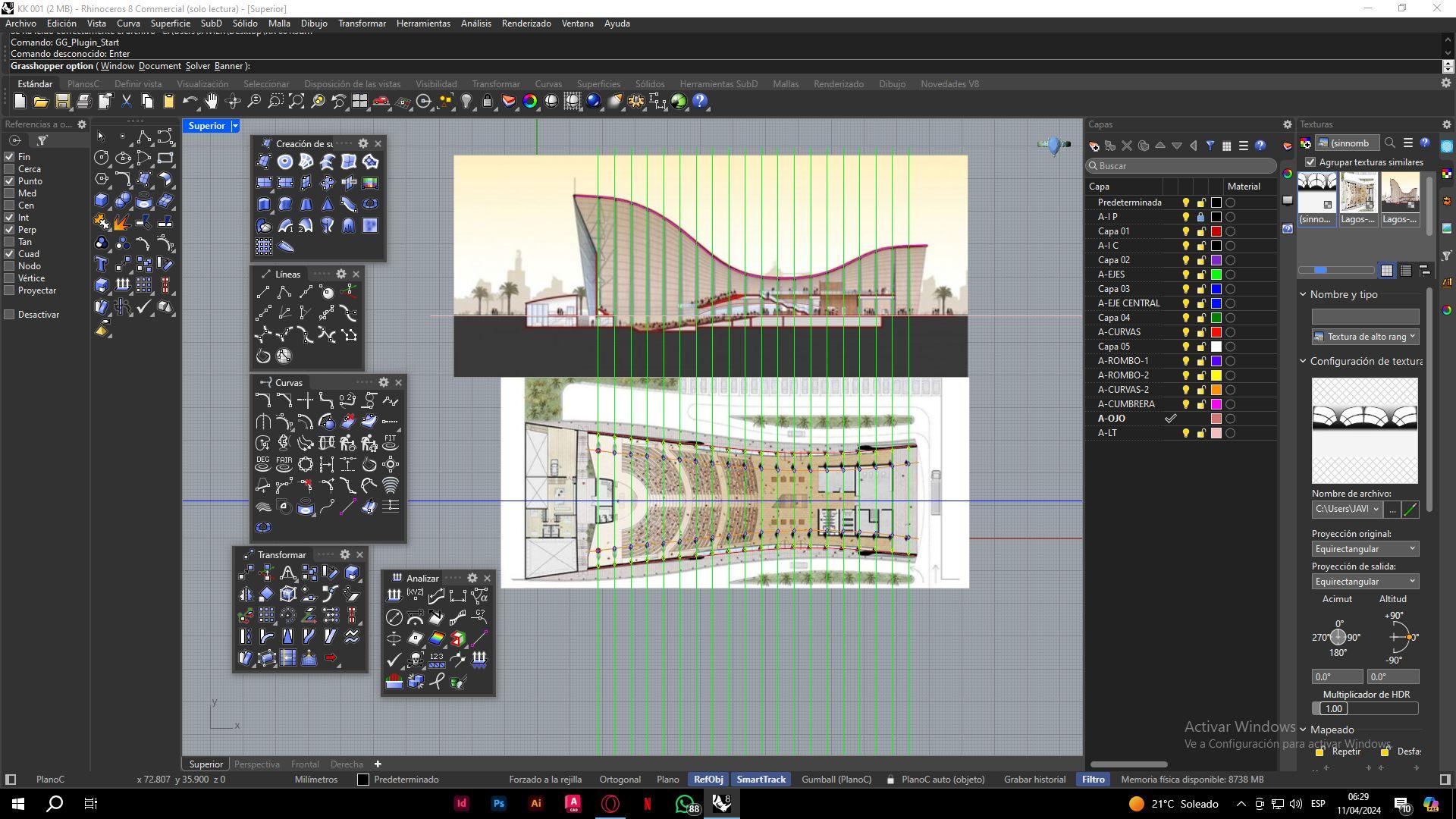This screenshot has width=1456, height=819.
Task: Click the four-viewport layout icon
Action: pyautogui.click(x=360, y=101)
